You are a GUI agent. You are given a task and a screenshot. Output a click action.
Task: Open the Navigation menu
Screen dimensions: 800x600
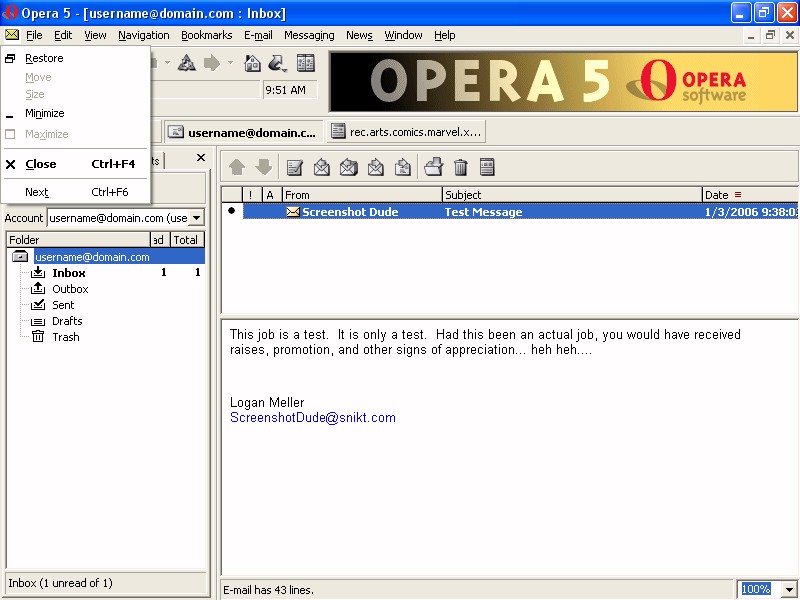pos(144,35)
